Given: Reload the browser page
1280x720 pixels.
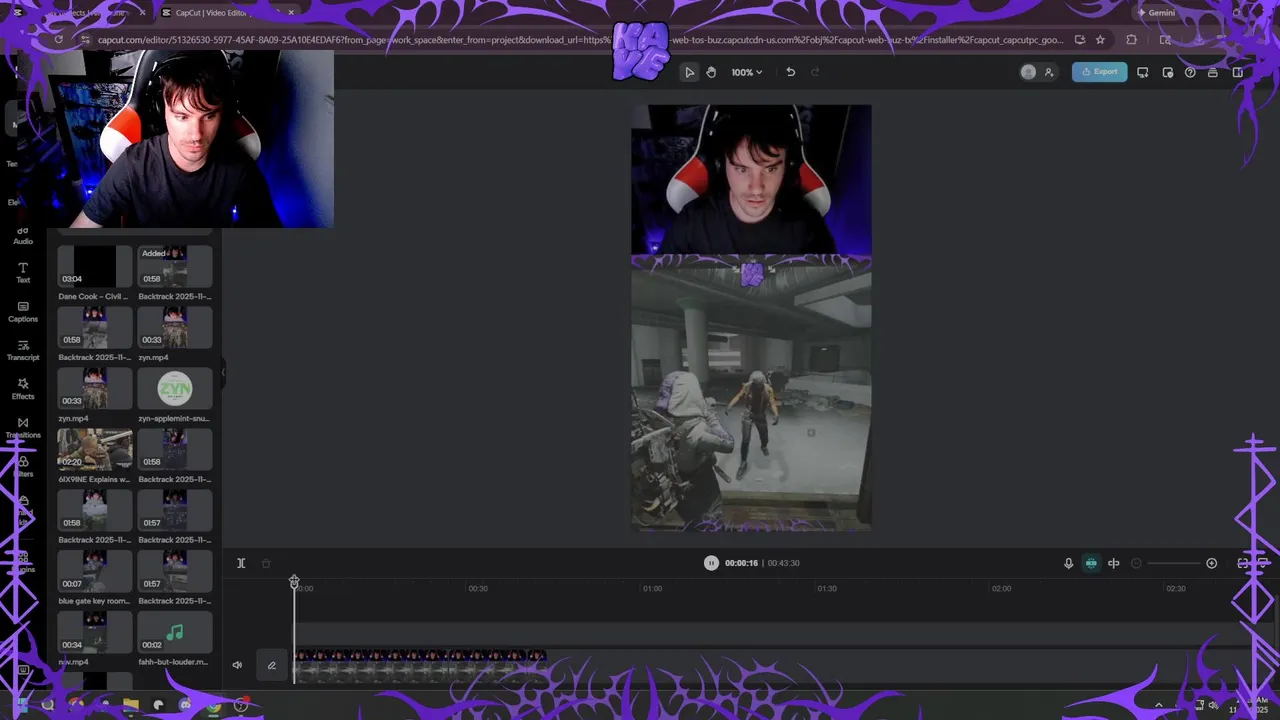Looking at the screenshot, I should tap(59, 40).
